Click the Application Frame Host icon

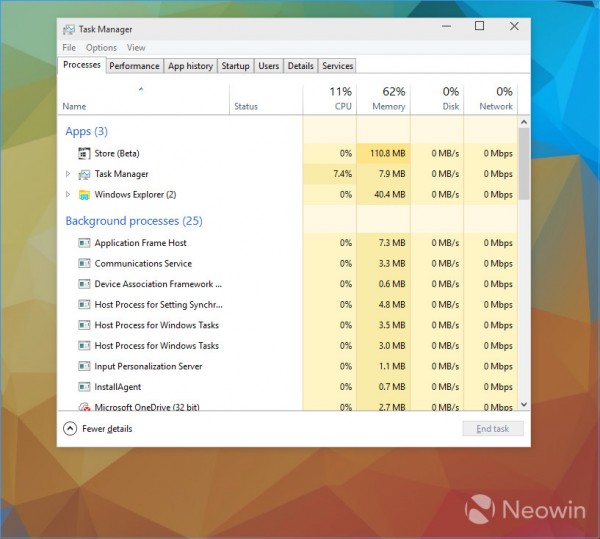[x=84, y=243]
